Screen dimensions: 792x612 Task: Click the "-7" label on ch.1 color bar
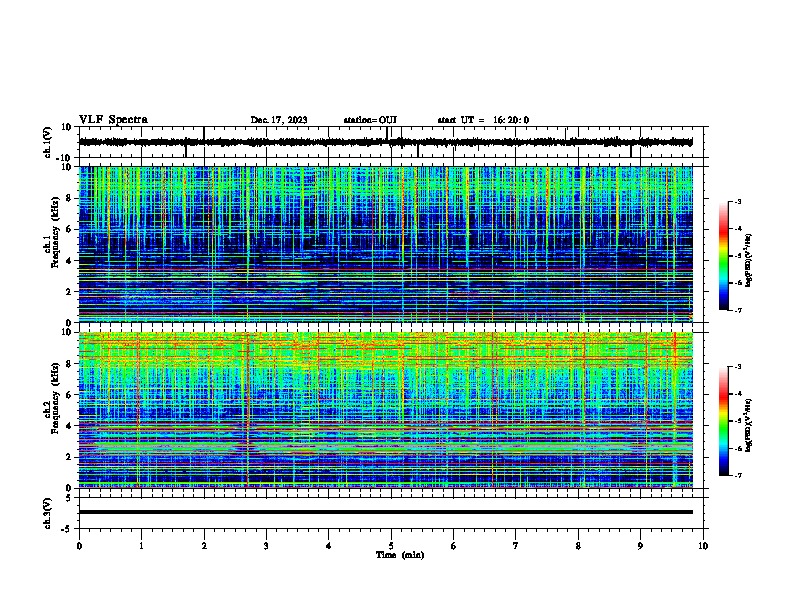(x=737, y=311)
